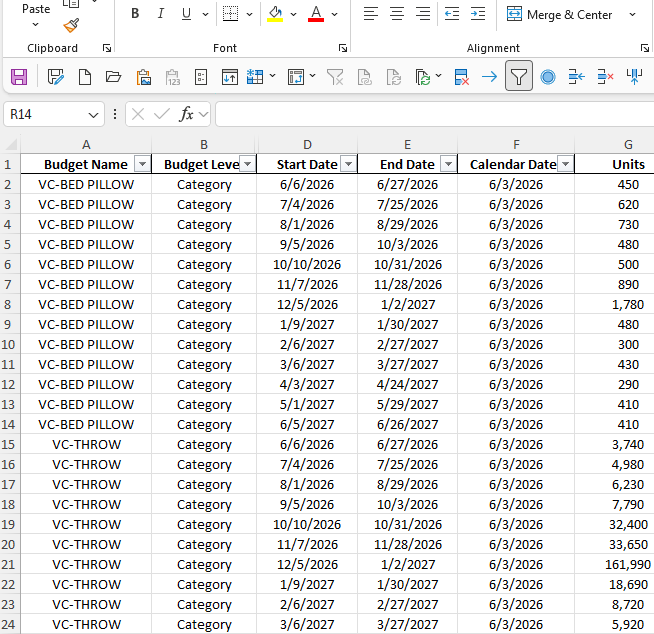The image size is (654, 634).
Task: Open the Font settings dialog launcher
Action: click(343, 48)
